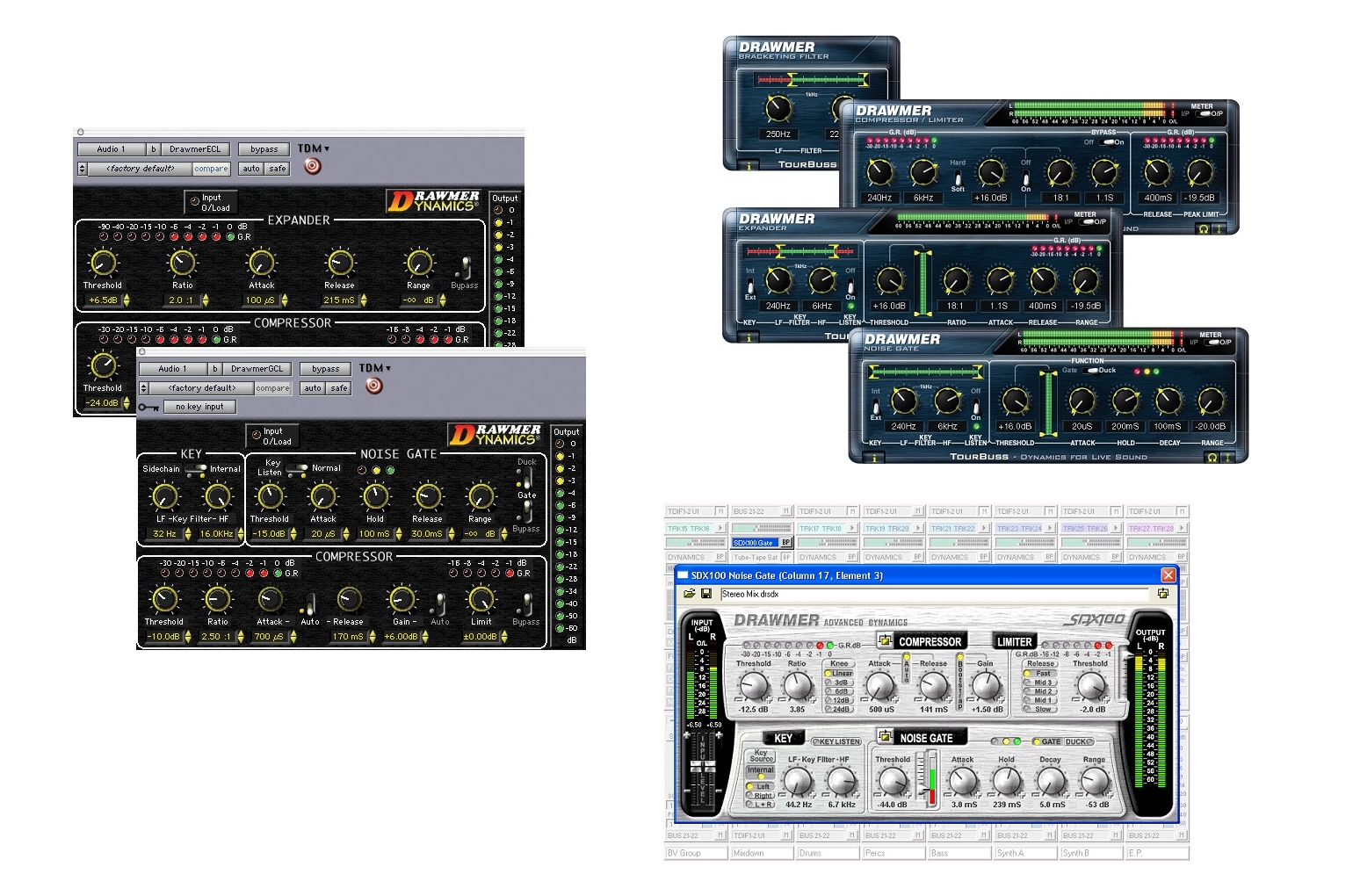
Task: Click the headphone icon on the Noise Gate panel
Action: click(1212, 457)
